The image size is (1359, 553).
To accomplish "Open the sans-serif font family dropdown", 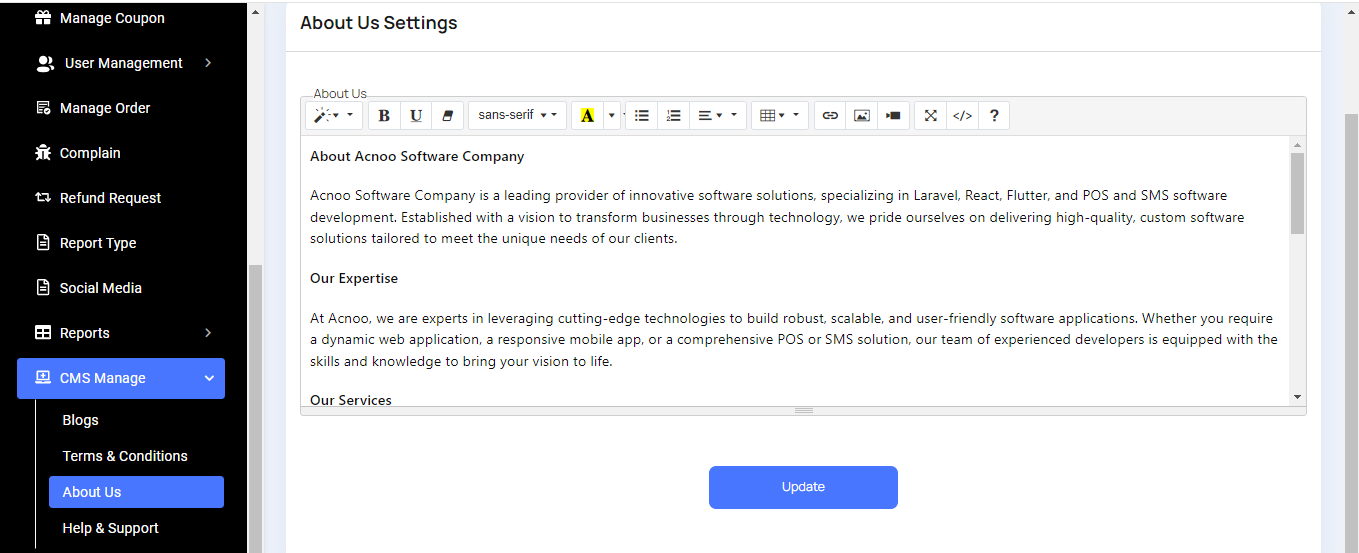I will 517,116.
